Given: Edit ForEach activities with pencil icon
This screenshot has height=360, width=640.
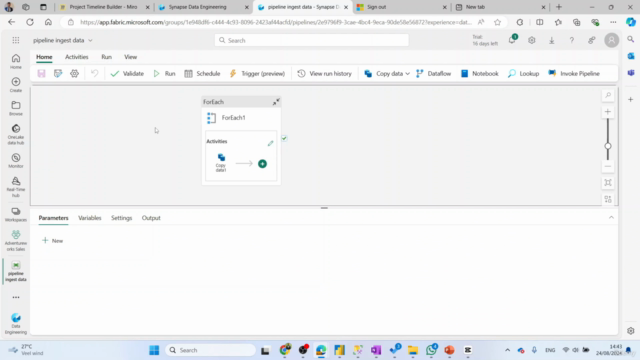Looking at the screenshot, I should coord(270,143).
